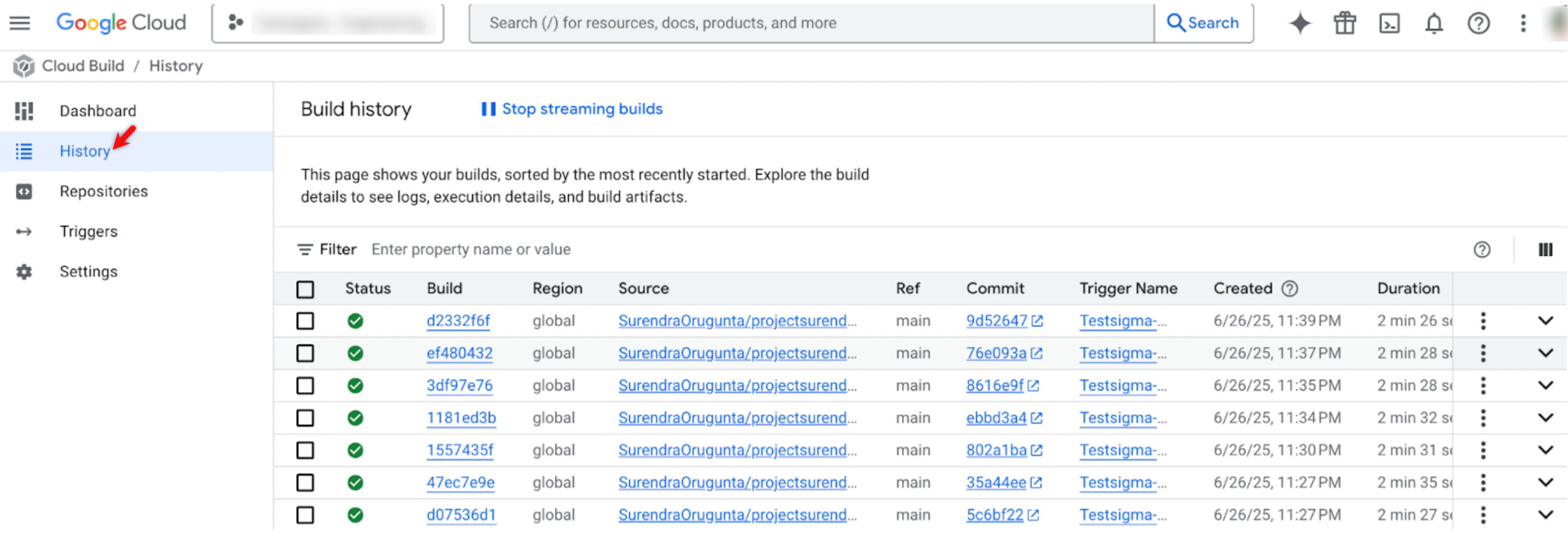Open the notifications bell
The image size is (1568, 538).
coord(1434,24)
